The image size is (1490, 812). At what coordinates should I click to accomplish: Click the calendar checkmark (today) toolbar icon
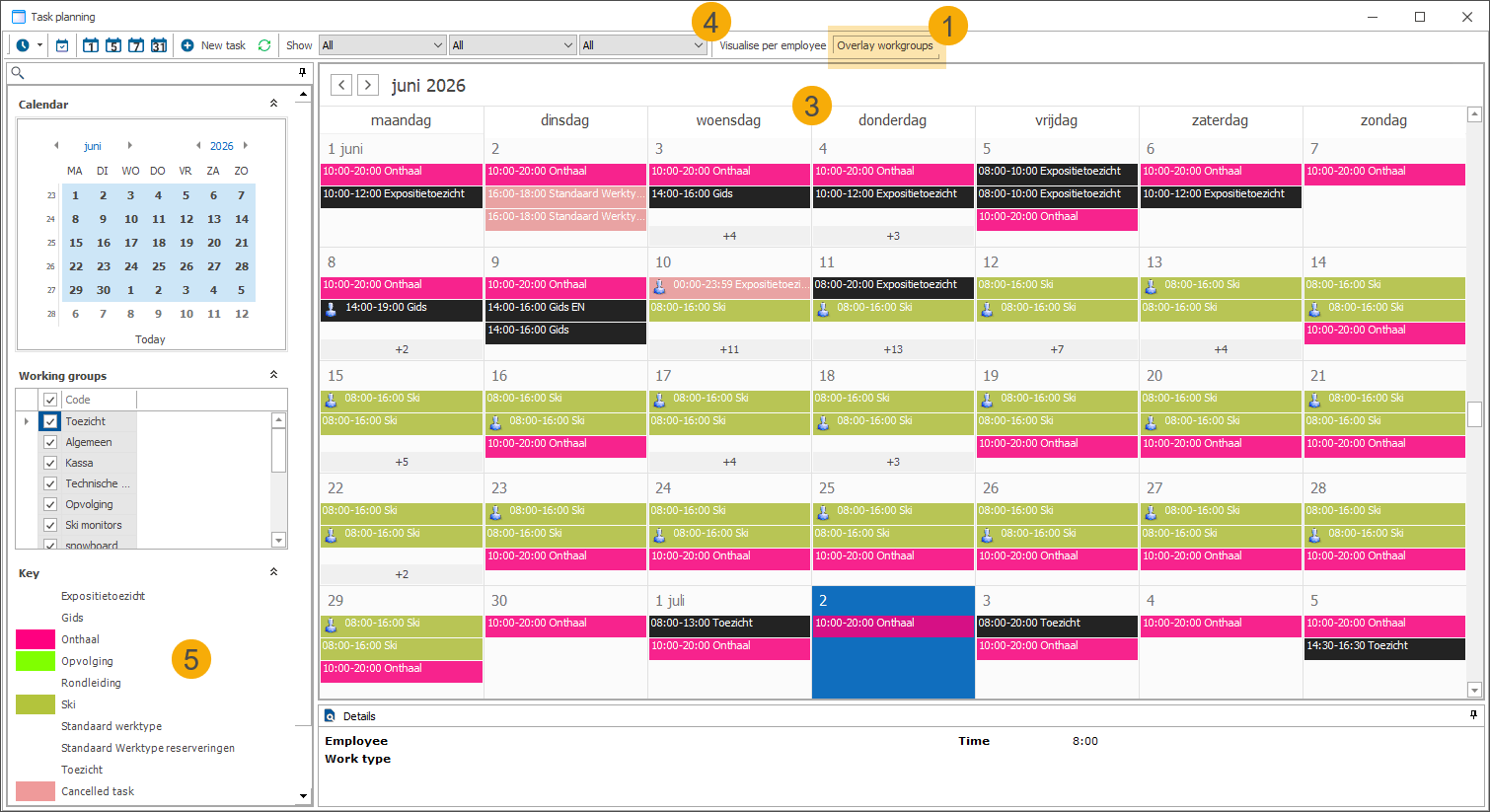62,45
